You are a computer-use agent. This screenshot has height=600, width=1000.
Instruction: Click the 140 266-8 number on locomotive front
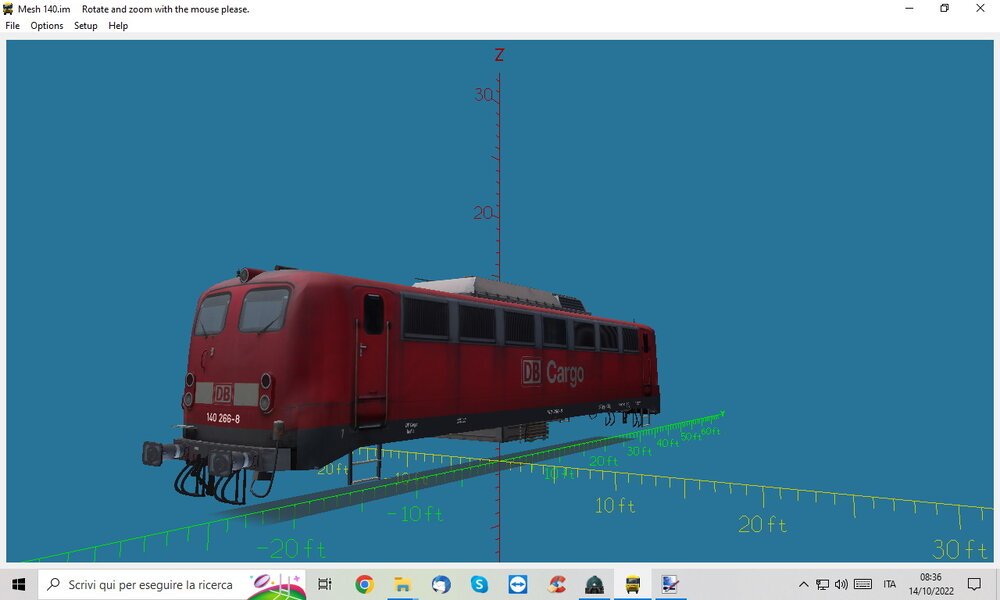pos(223,418)
